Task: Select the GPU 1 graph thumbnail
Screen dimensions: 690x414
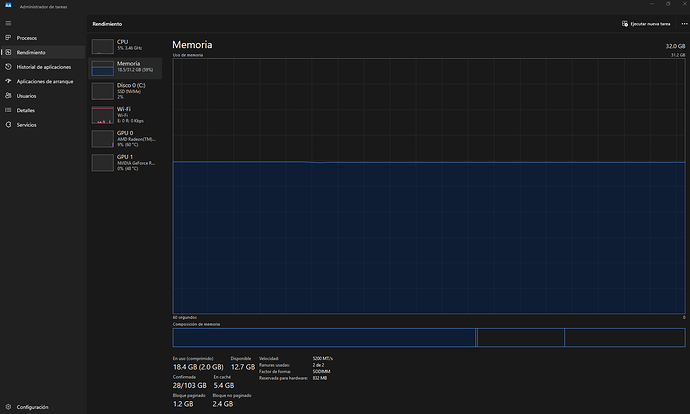Action: click(103, 163)
